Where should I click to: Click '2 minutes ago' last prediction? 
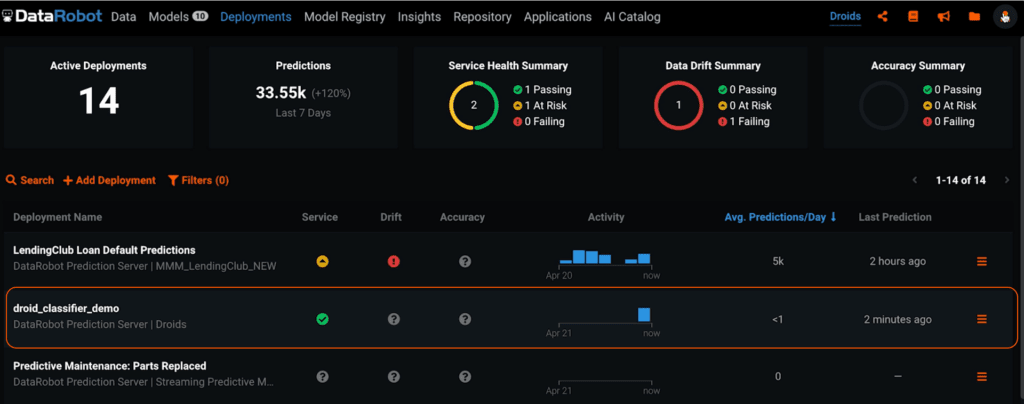[897, 319]
